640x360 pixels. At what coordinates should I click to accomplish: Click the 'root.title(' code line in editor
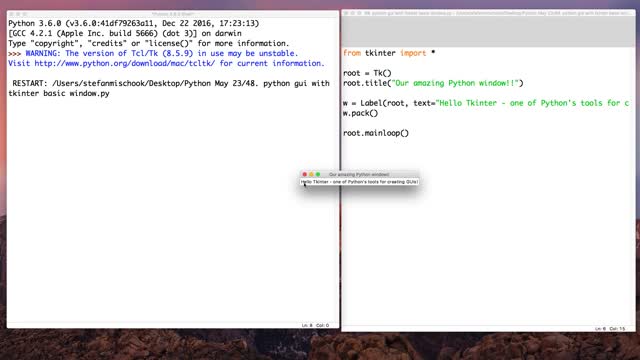pos(433,83)
